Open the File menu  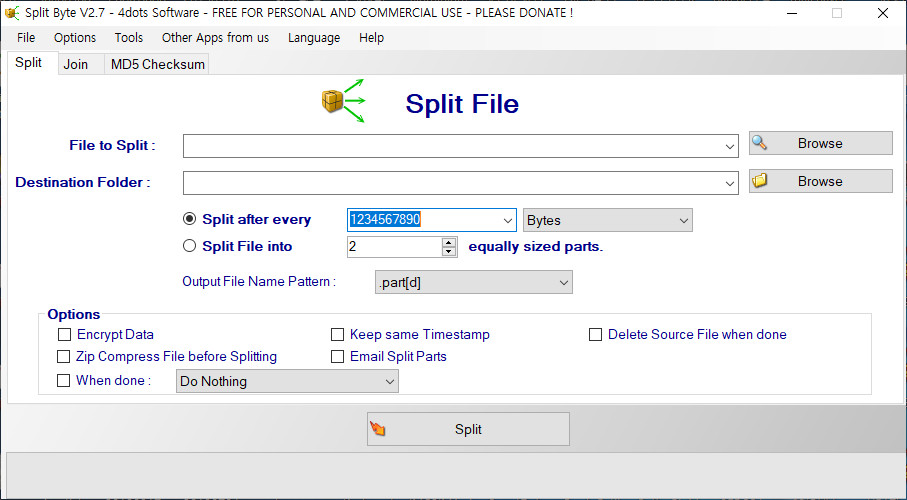coord(26,38)
